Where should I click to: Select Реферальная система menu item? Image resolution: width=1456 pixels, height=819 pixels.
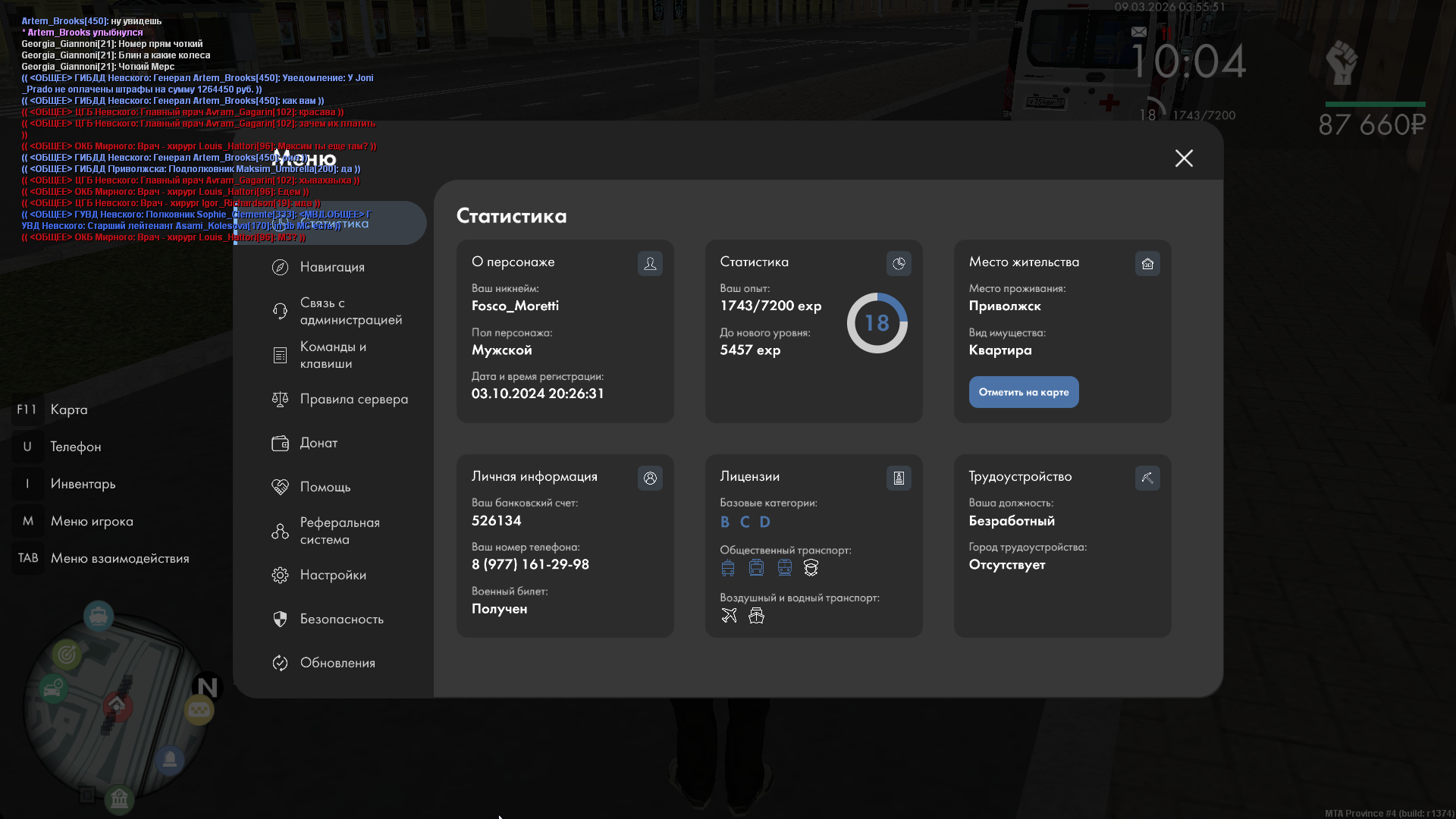(x=339, y=531)
